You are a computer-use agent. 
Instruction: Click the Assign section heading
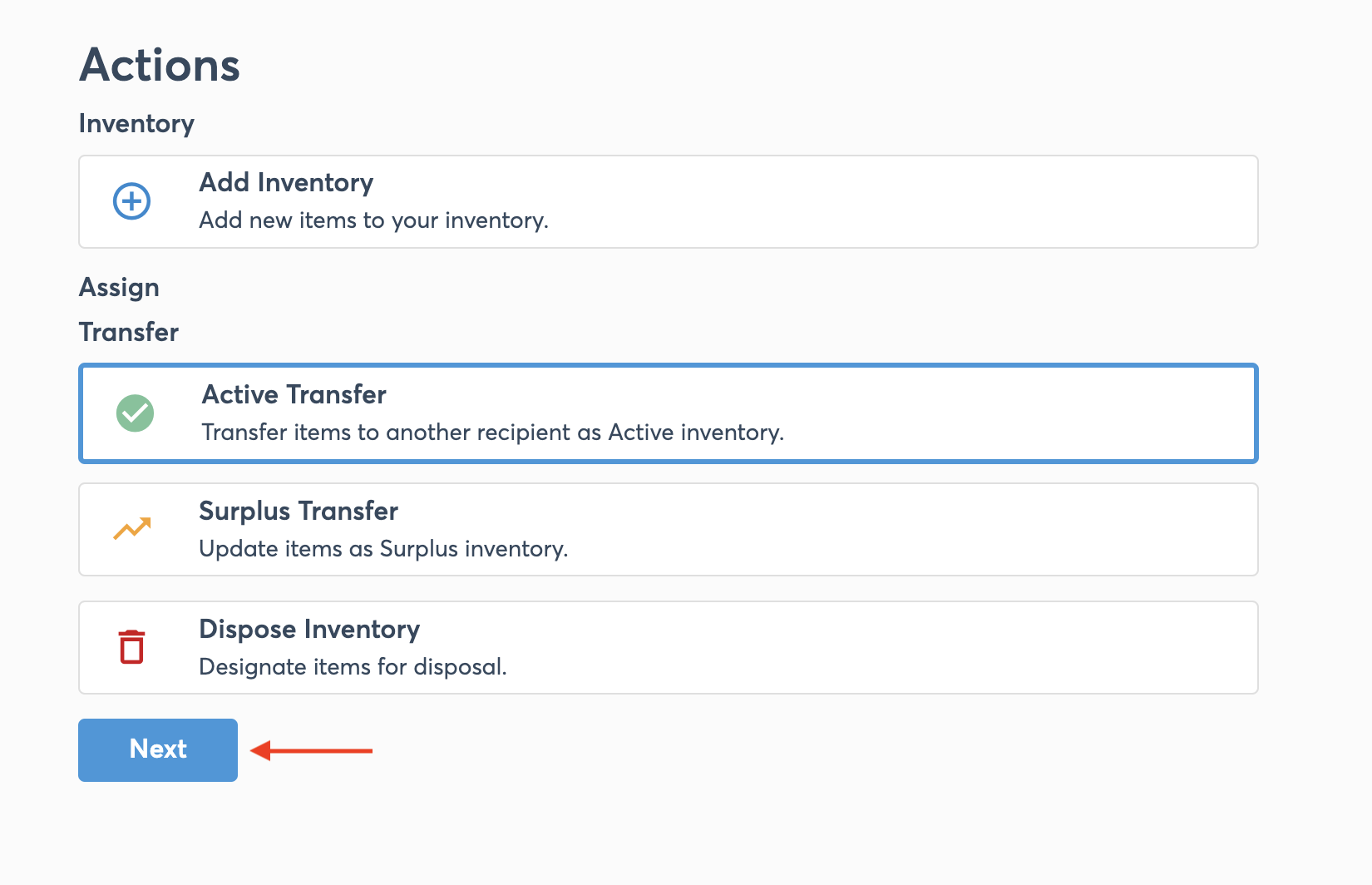click(x=119, y=287)
